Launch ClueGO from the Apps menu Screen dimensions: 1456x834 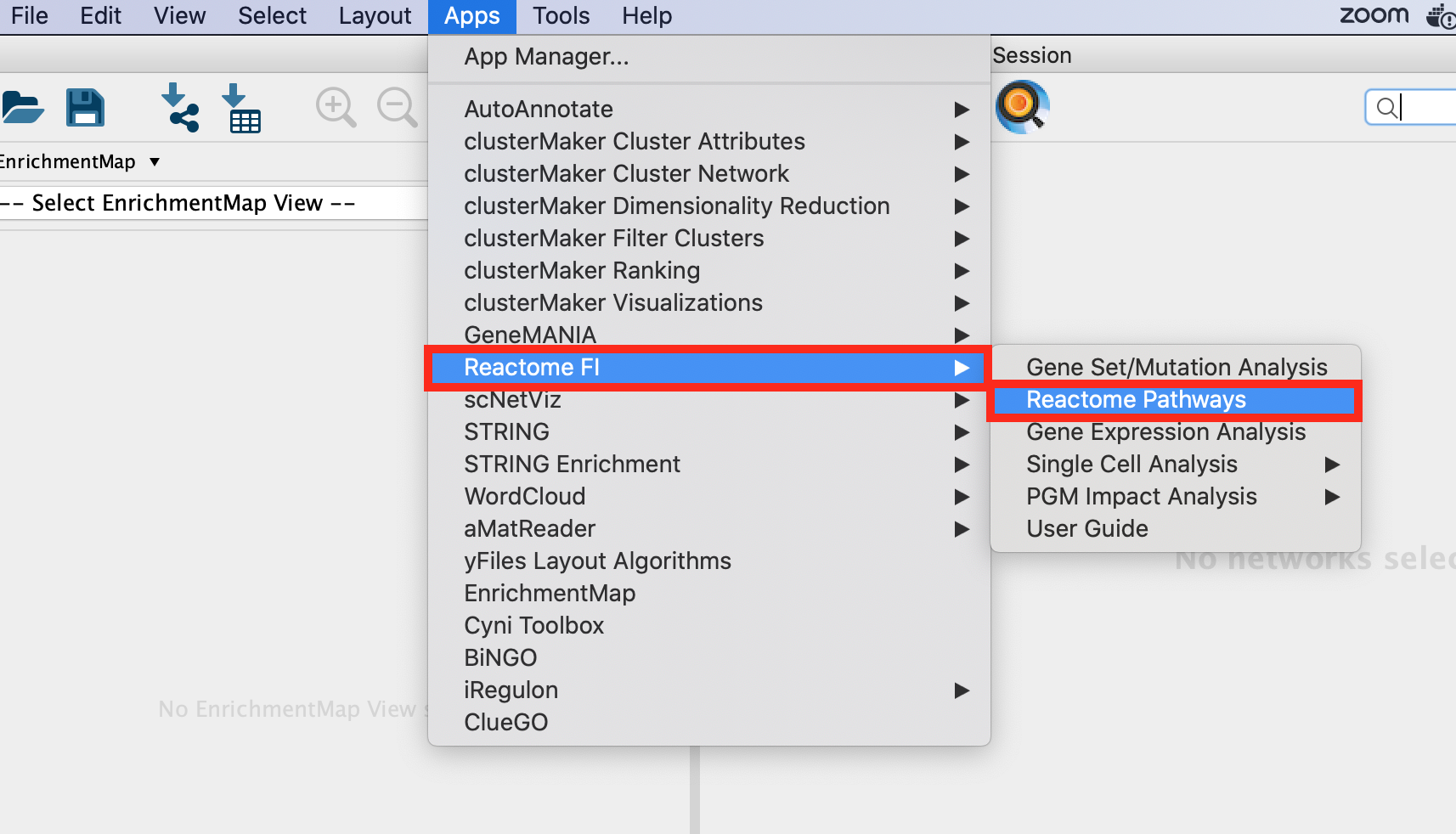[506, 723]
